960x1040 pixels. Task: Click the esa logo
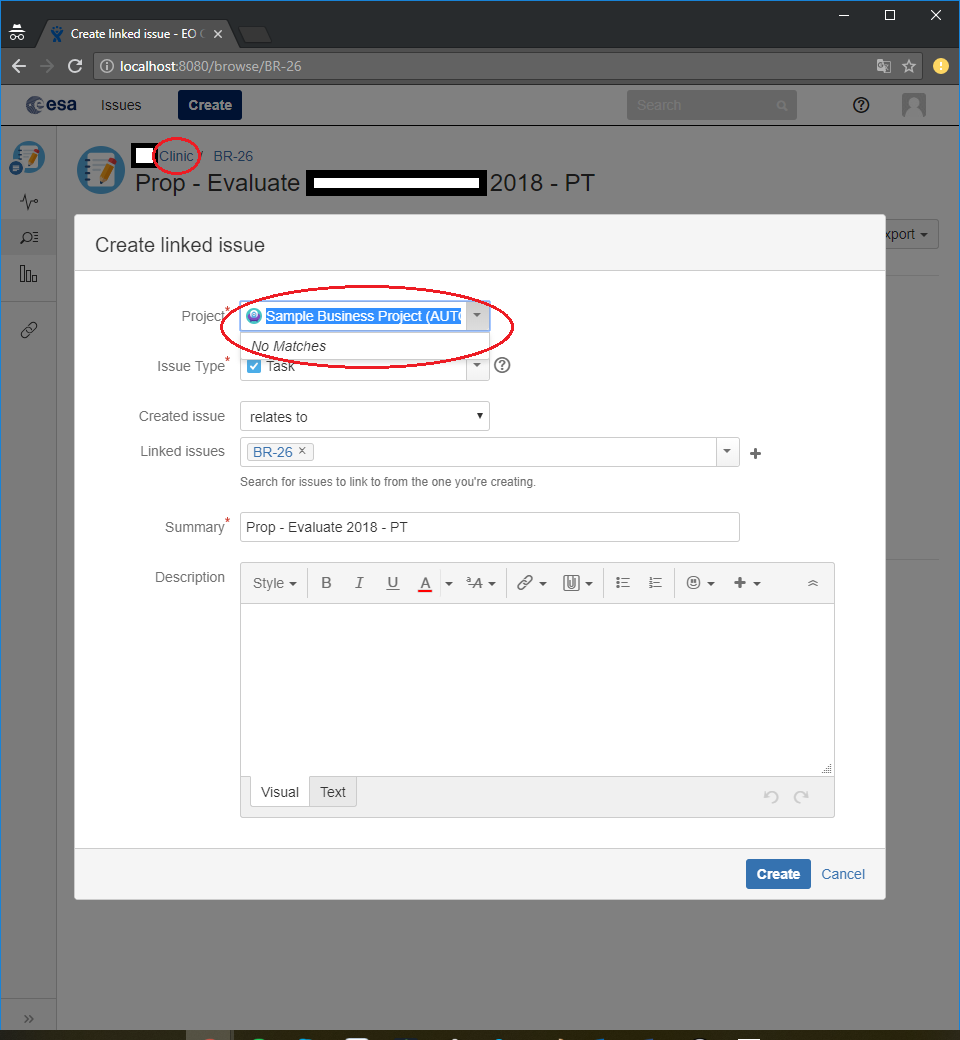tap(51, 105)
